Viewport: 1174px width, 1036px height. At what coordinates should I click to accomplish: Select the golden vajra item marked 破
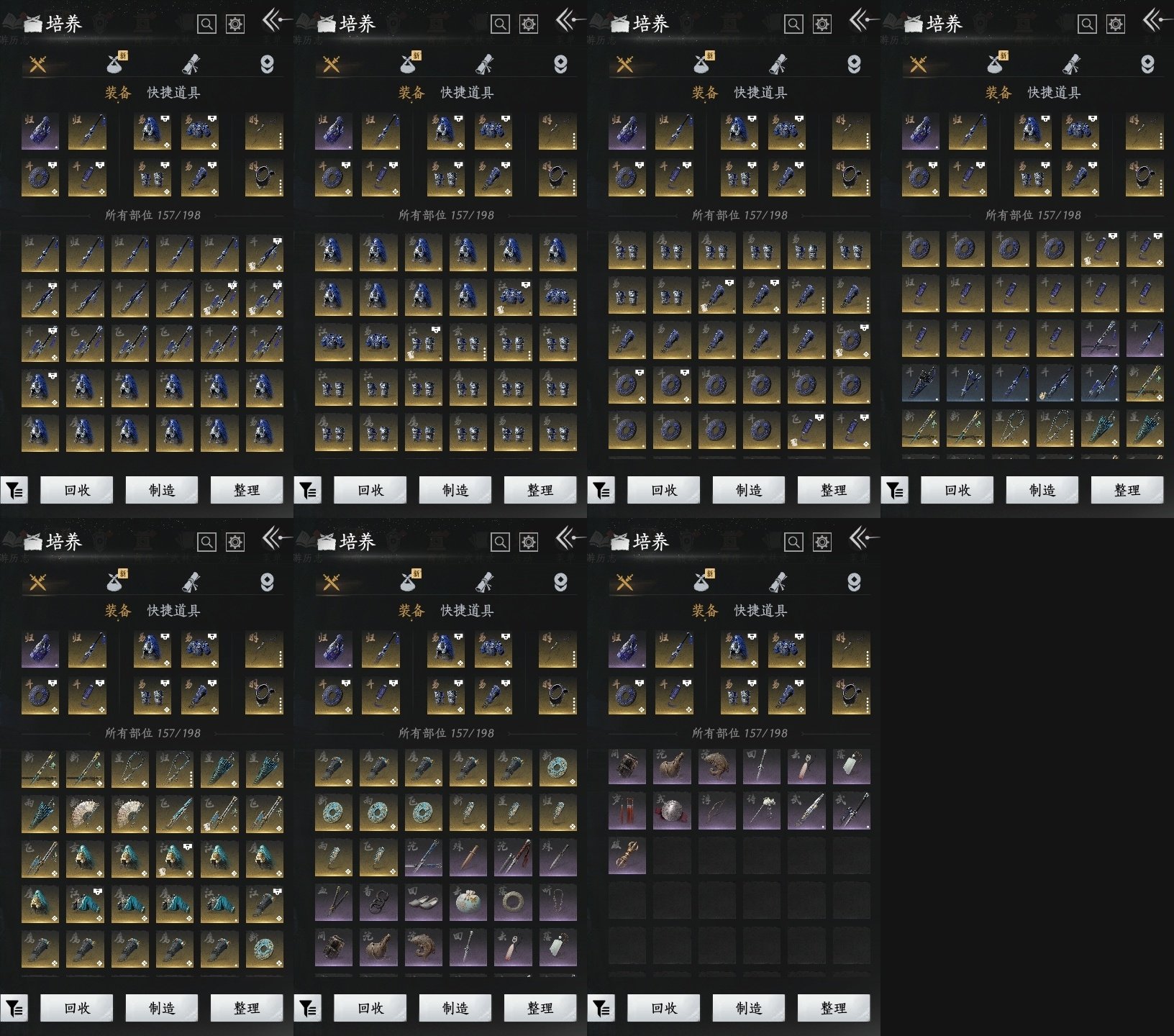(x=627, y=856)
